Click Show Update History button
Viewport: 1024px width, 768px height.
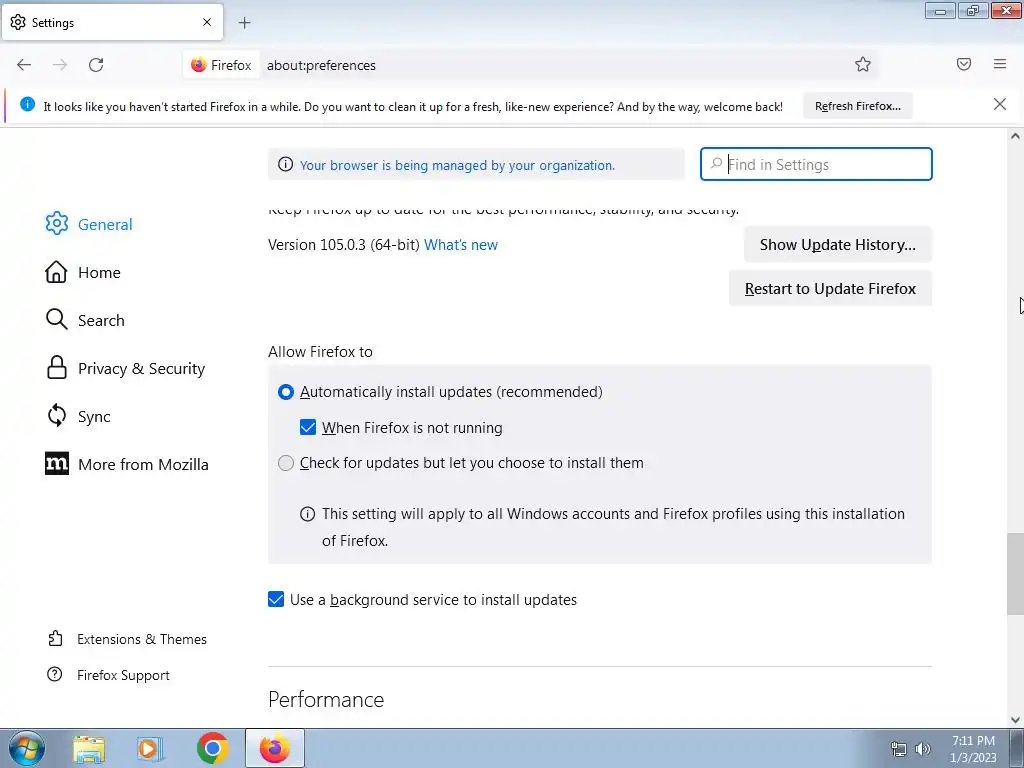click(x=837, y=244)
